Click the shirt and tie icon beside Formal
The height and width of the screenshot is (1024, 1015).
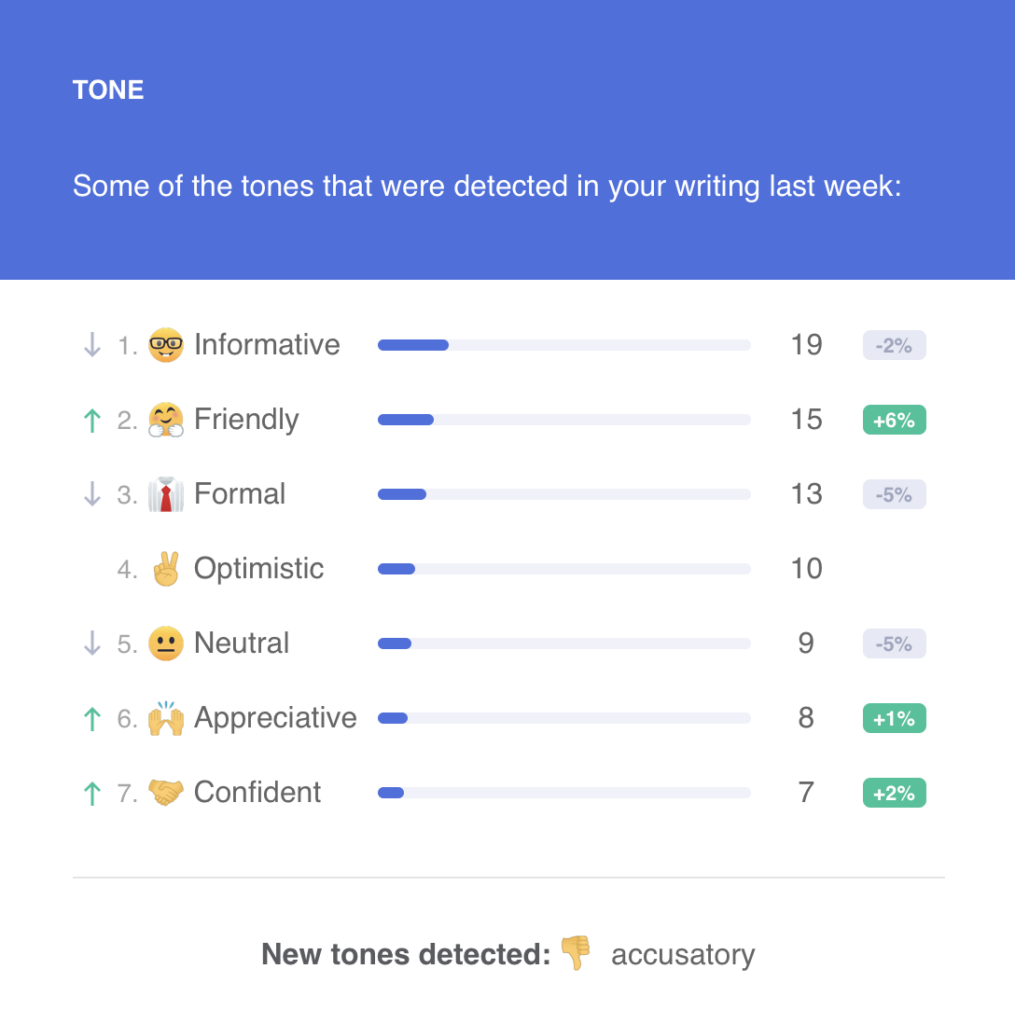[165, 494]
